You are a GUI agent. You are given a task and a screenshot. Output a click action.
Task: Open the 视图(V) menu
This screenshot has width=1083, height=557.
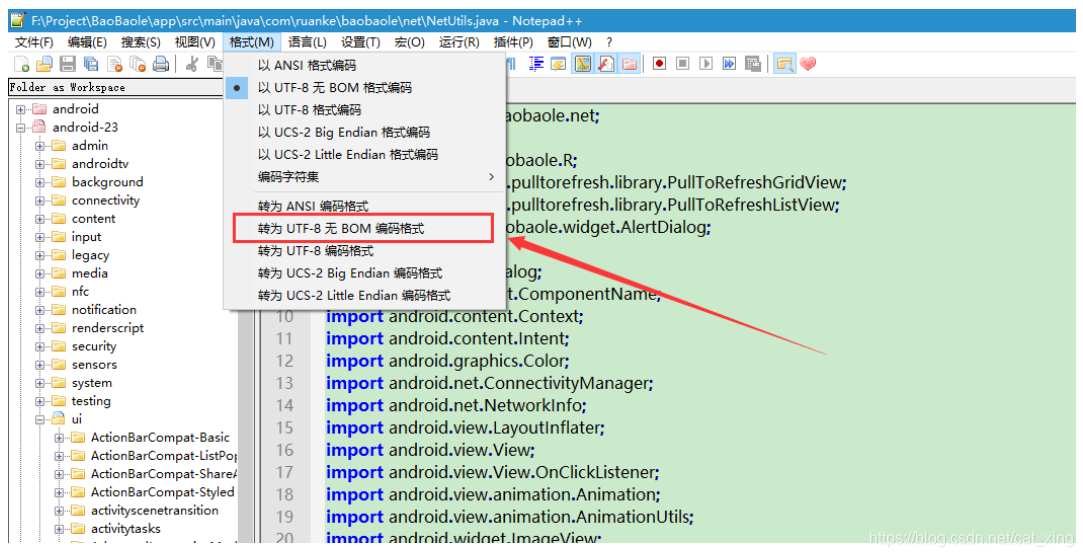[x=195, y=42]
